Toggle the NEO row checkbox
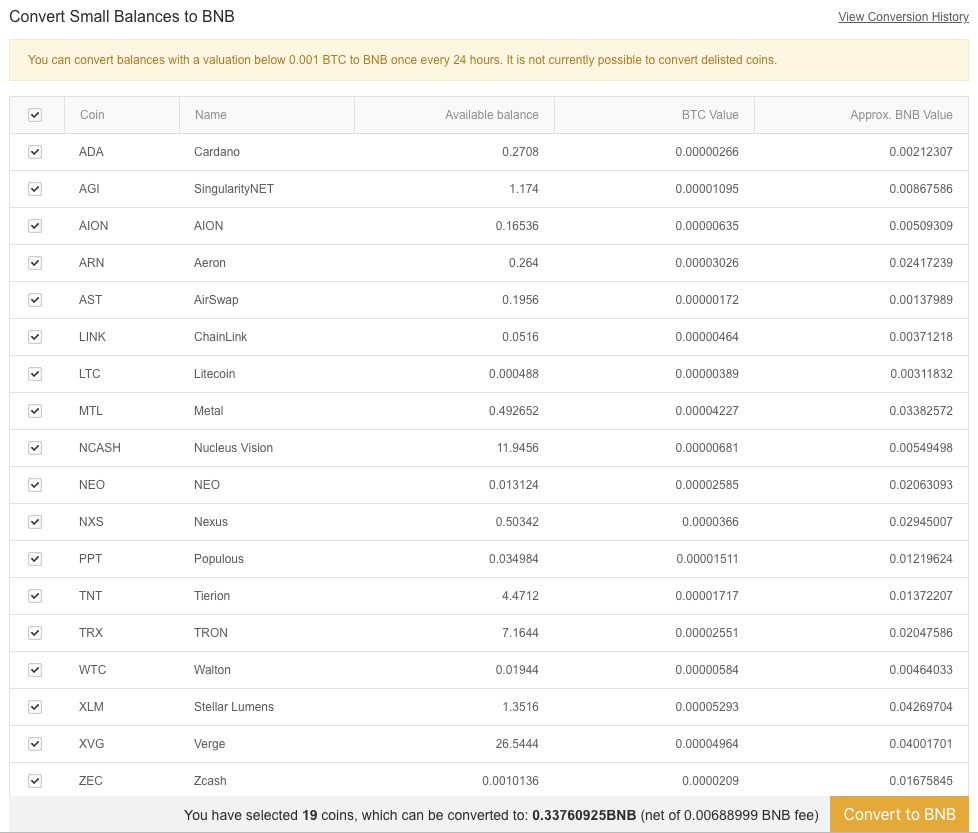The width and height of the screenshot is (978, 833). point(35,485)
